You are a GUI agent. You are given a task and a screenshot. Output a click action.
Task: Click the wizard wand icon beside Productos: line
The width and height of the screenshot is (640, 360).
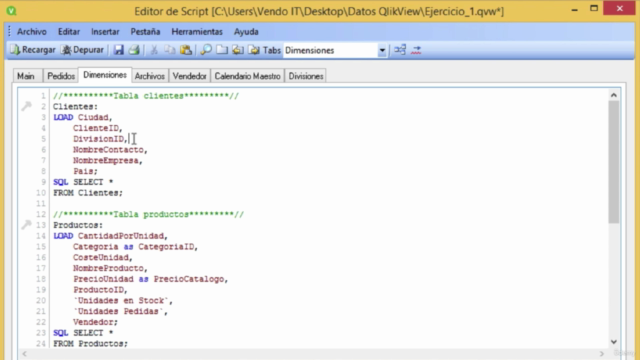(x=26, y=225)
